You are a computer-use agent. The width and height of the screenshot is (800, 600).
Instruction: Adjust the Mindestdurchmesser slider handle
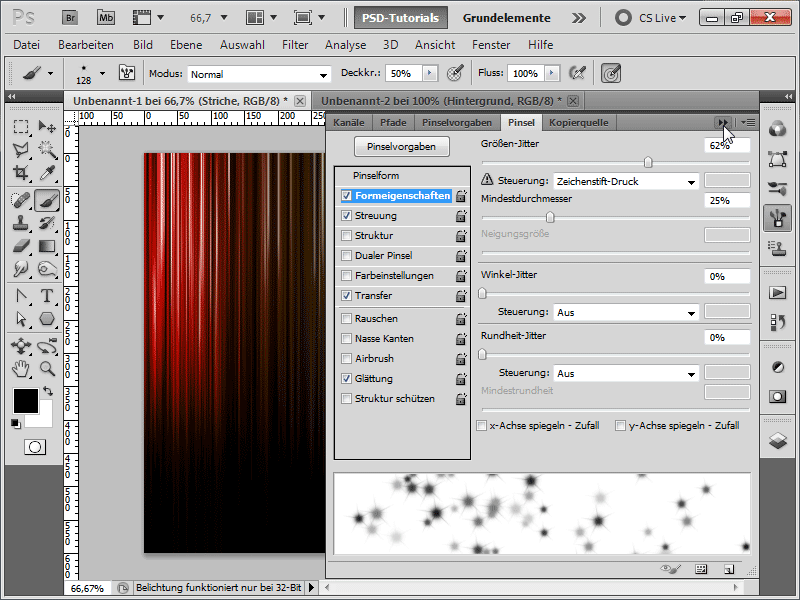550,217
